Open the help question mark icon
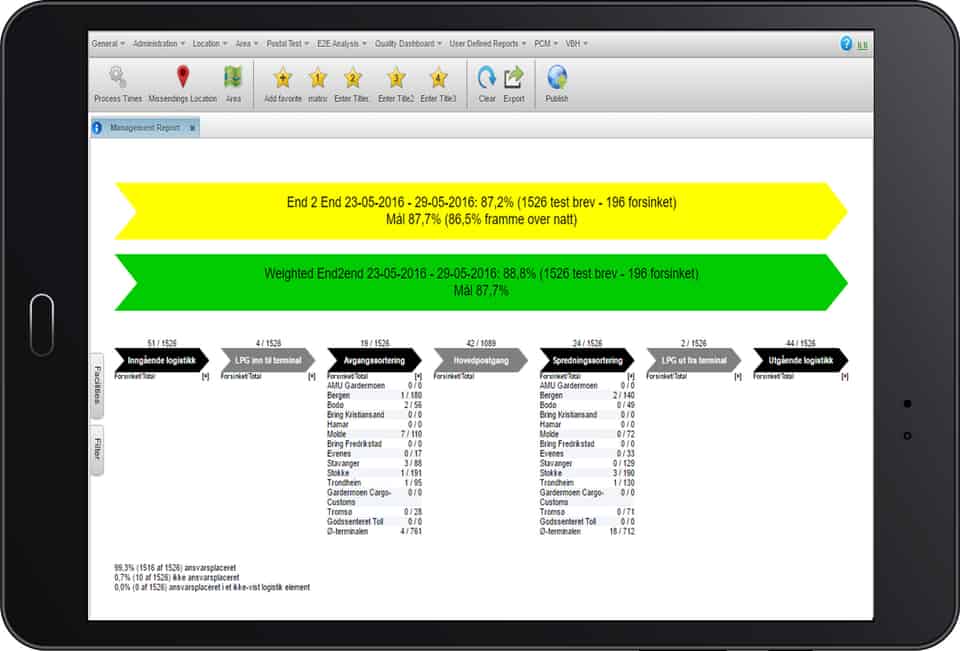This screenshot has height=651, width=960. click(846, 43)
